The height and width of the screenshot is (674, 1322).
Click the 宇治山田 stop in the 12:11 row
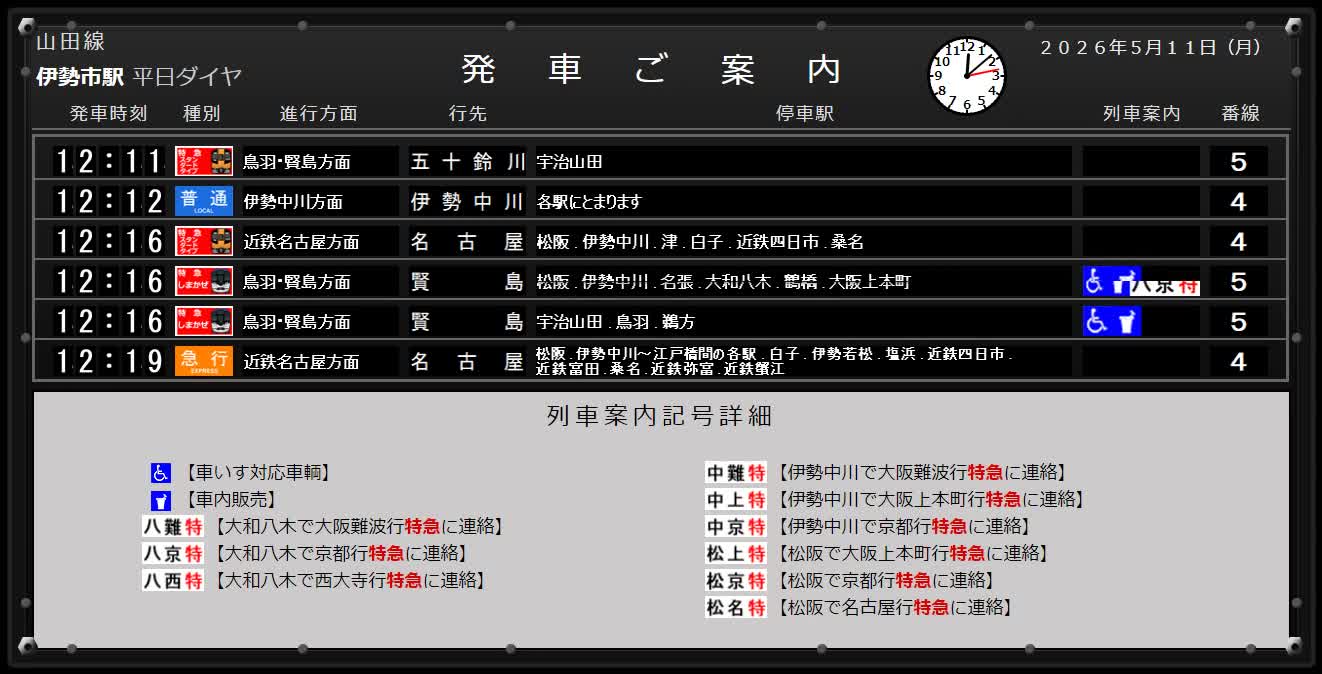click(569, 162)
